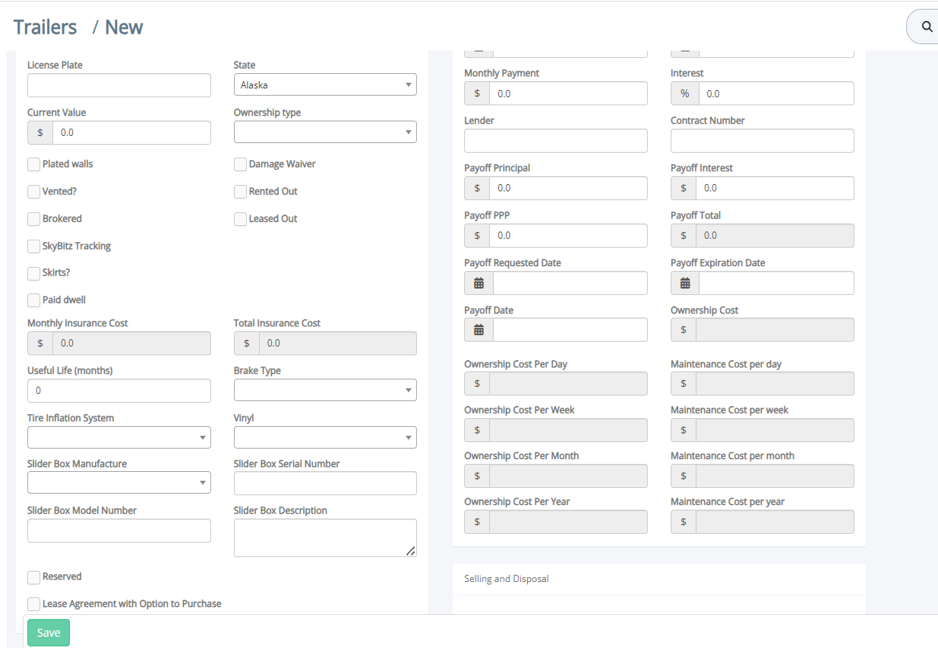Screen dimensions: 938x648
Task: Enable the Plated walls checkbox
Action: (x=34, y=164)
